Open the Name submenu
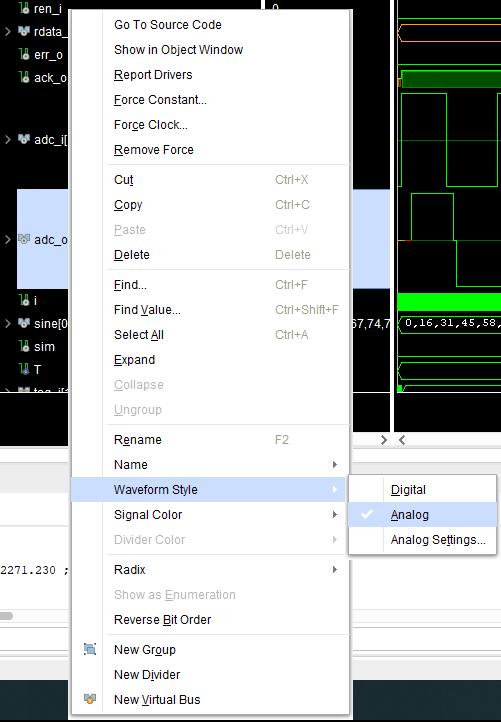Image resolution: width=501 pixels, height=722 pixels. tap(210, 465)
